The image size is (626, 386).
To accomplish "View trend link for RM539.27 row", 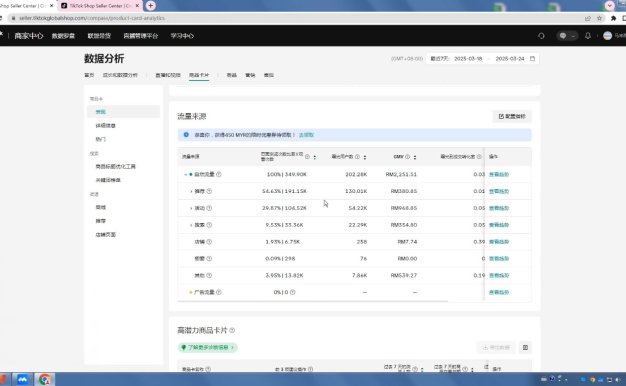I will pos(499,275).
